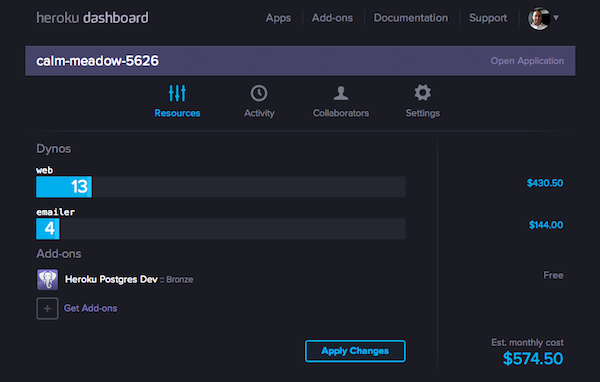This screenshot has width=600, height=382.
Task: Click the Heroku Postgres Dev add-on name
Action: coord(111,279)
